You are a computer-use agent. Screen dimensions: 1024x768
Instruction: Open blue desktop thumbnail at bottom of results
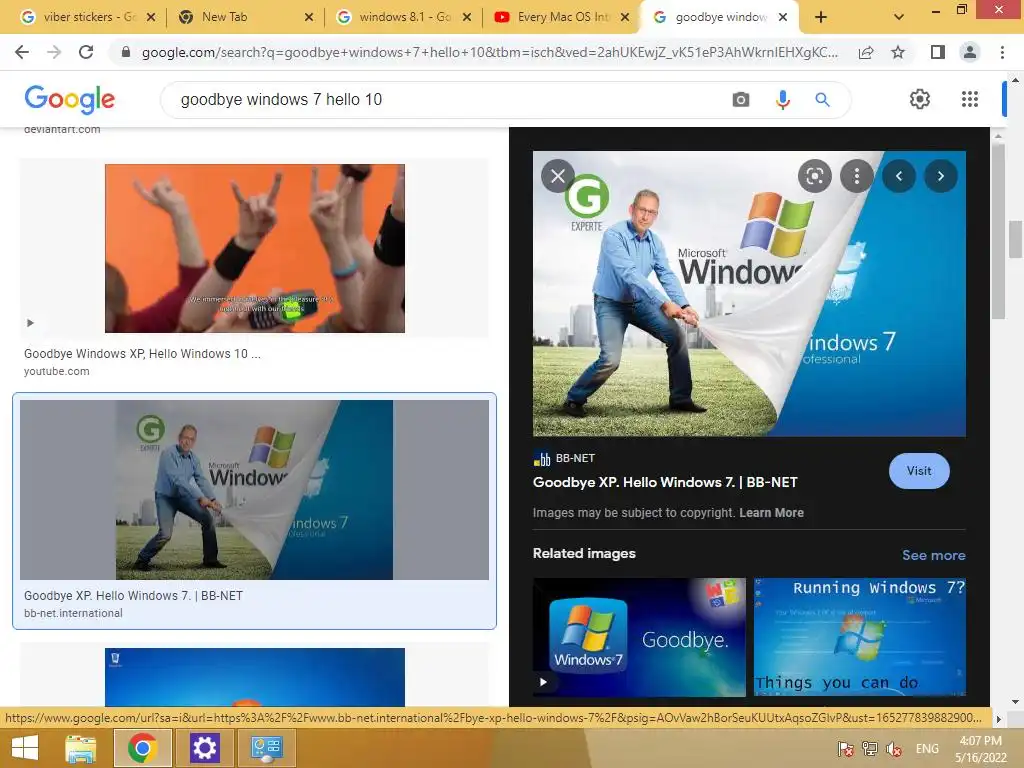tap(255, 677)
